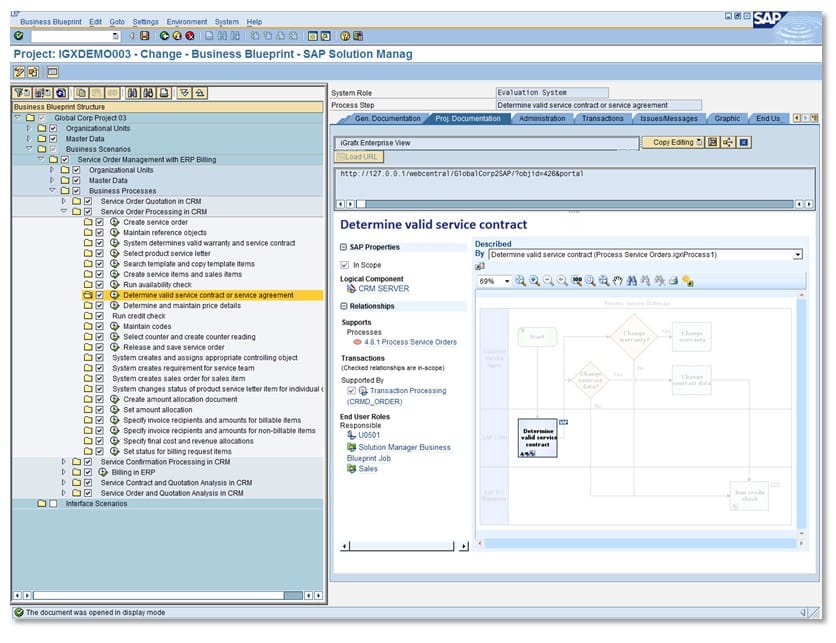This screenshot has width=836, height=643.
Task: Select the Determine and maintain price details row
Action: tap(182, 306)
